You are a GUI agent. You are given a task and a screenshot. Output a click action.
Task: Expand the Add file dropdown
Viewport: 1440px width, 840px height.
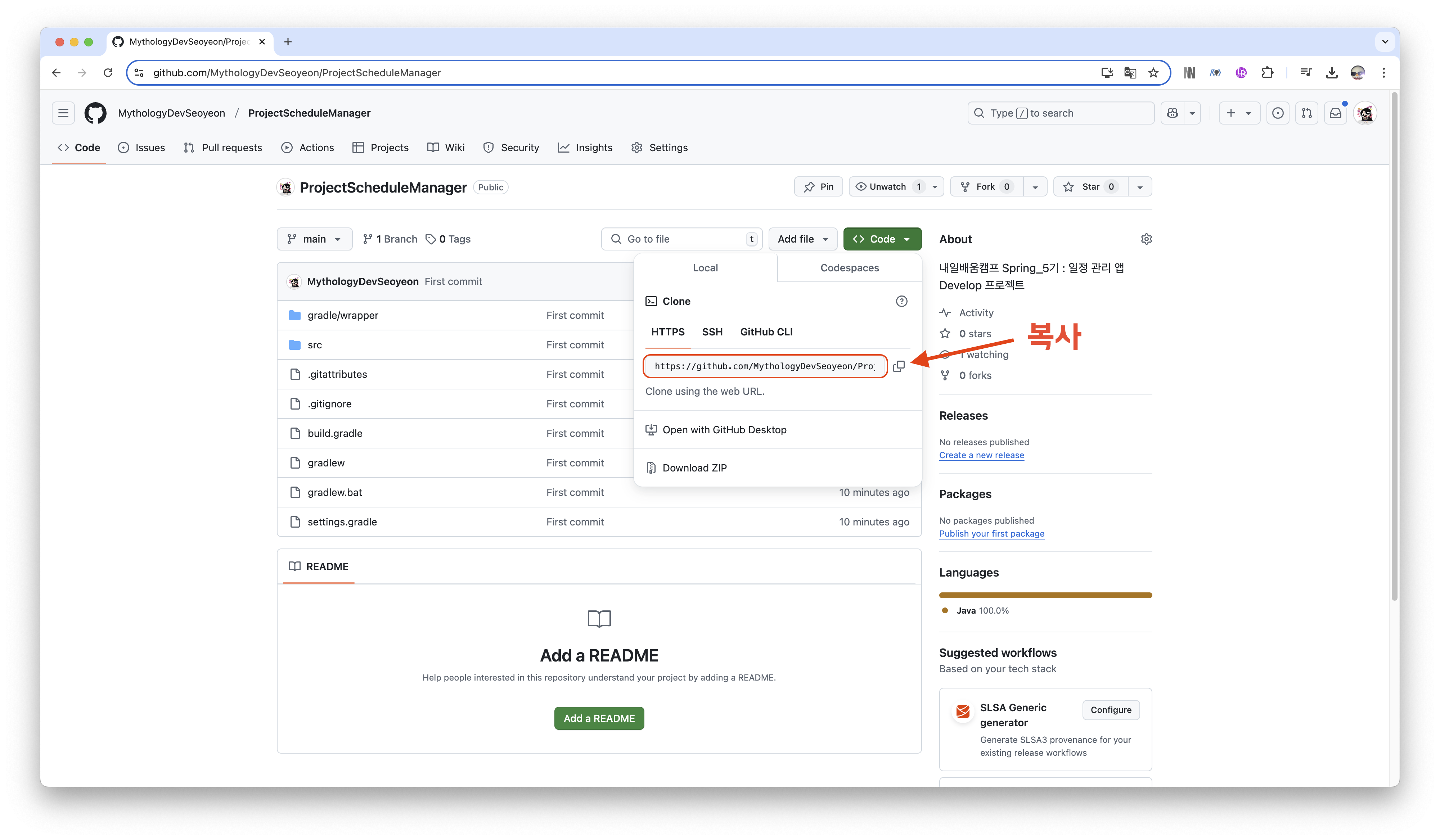[802, 239]
